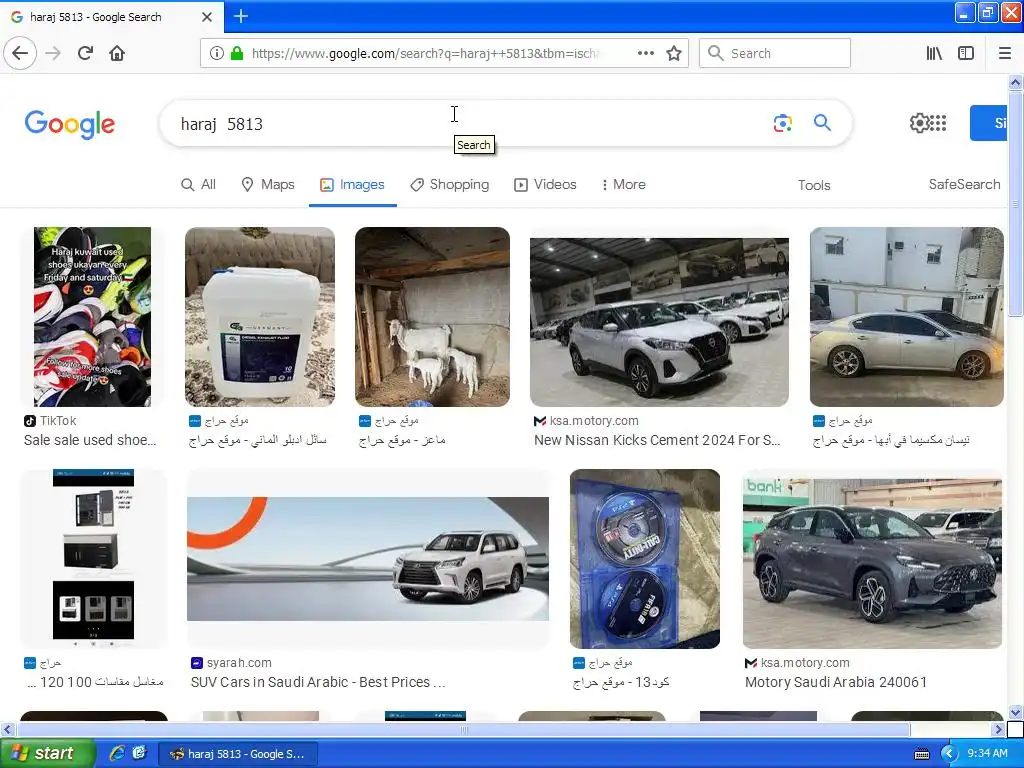Image resolution: width=1024 pixels, height=768 pixels.
Task: Toggle the sidebar view icon
Action: (x=966, y=53)
